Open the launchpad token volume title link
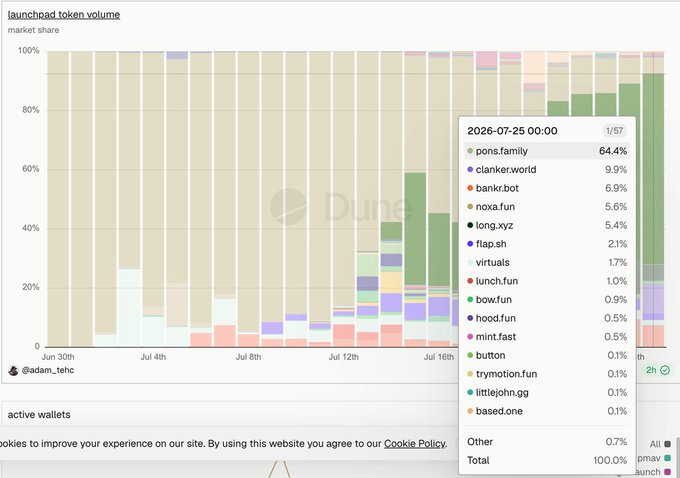Screen dimensions: 680x478 (x=64, y=14)
